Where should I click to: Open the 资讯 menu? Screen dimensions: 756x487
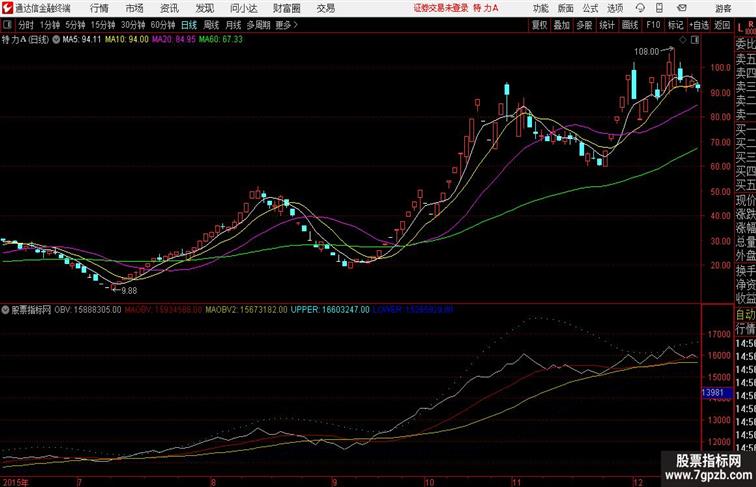169,8
